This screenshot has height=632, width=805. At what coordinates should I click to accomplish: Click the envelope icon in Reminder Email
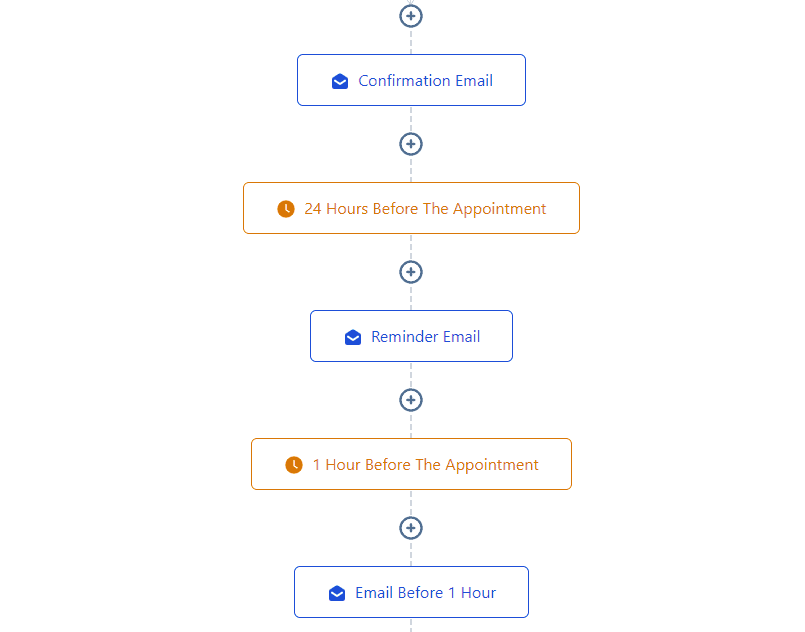point(353,337)
